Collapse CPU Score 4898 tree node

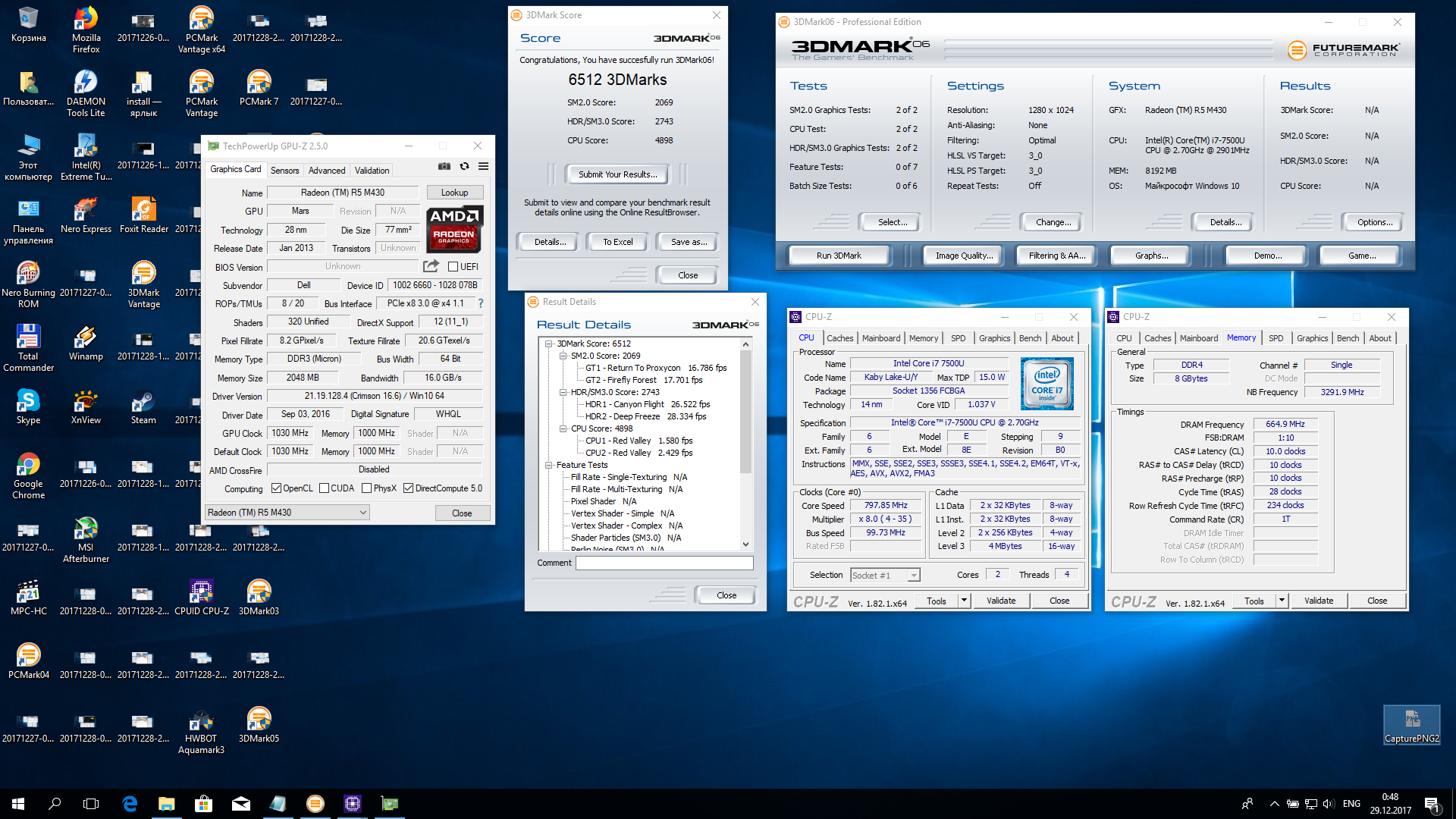click(563, 428)
